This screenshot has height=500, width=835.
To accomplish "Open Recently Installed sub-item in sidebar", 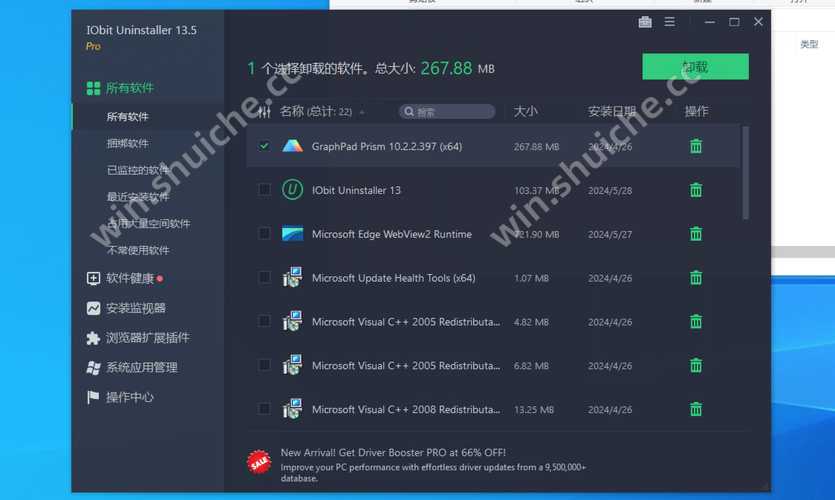I will (138, 196).
